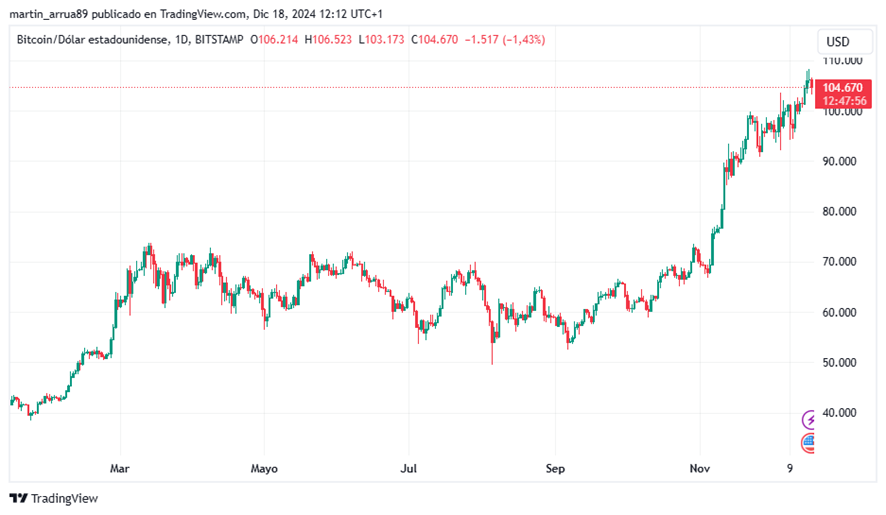The width and height of the screenshot is (886, 515).
Task: Click the Sep label on time axis
Action: point(555,469)
